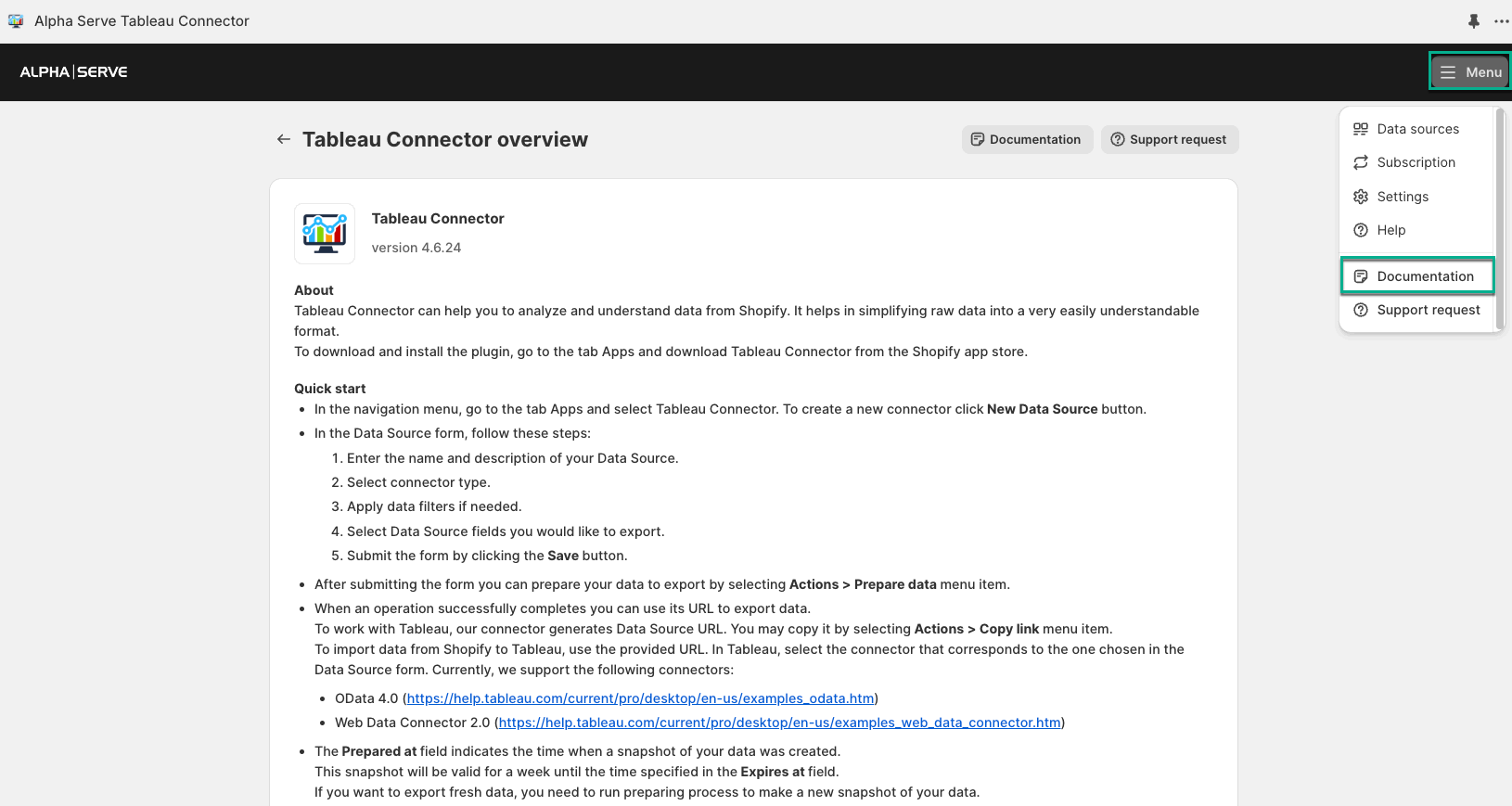Click 'Enter the name and description' step
The width and height of the screenshot is (1512, 806).
(512, 458)
